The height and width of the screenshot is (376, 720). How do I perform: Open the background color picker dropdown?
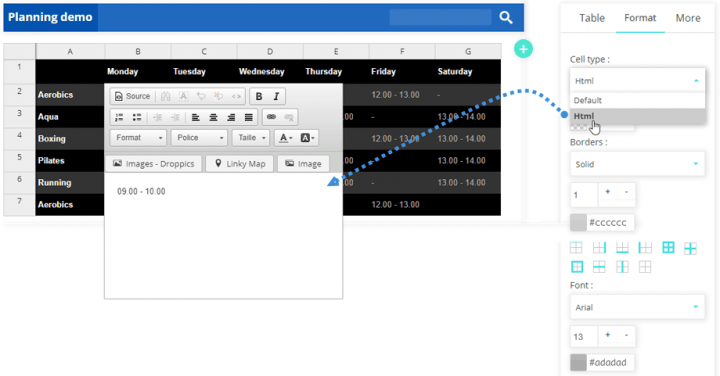pyautogui.click(x=307, y=138)
